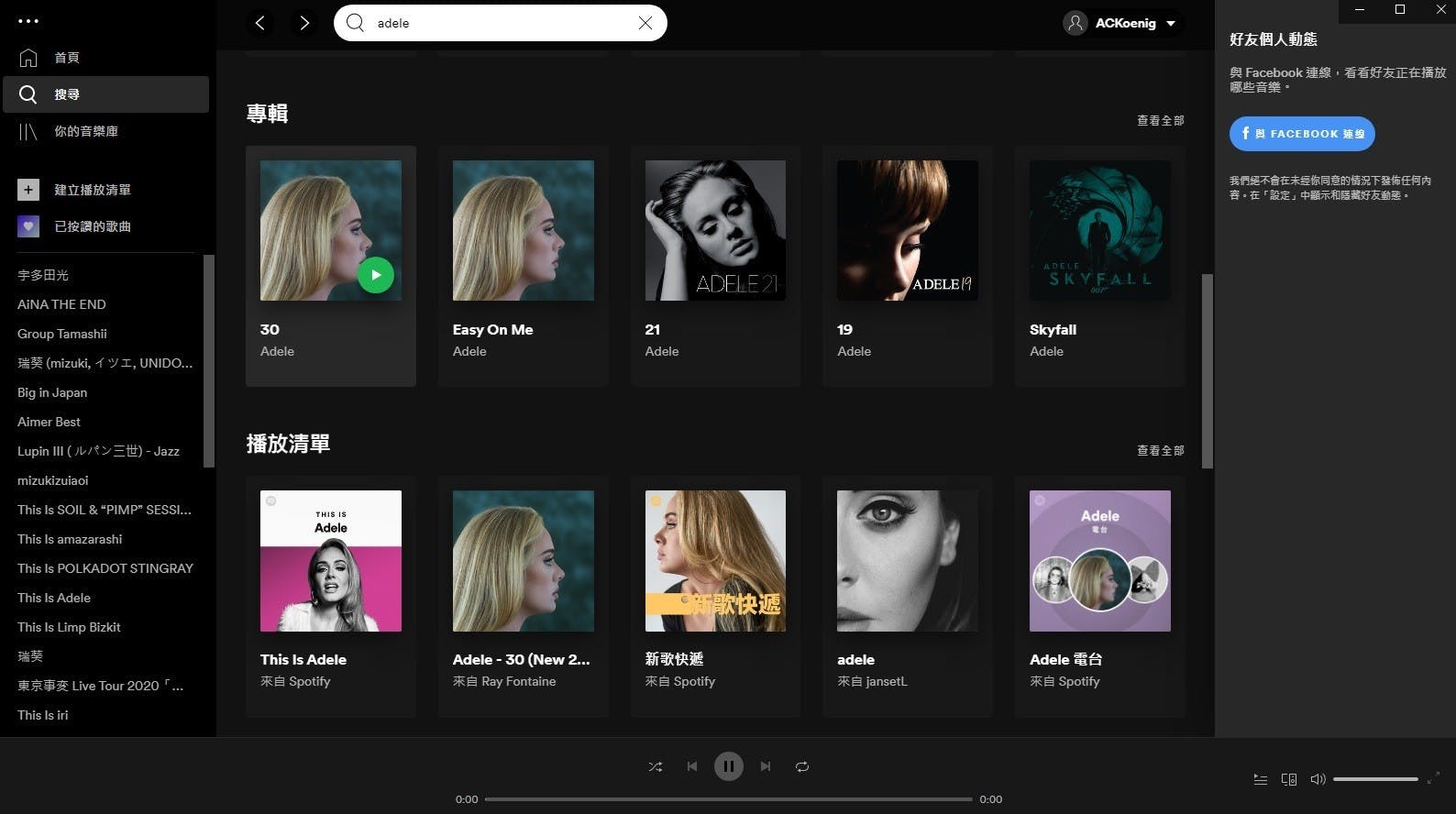The width and height of the screenshot is (1456, 814).
Task: Go forward using the right arrow
Action: pos(304,23)
